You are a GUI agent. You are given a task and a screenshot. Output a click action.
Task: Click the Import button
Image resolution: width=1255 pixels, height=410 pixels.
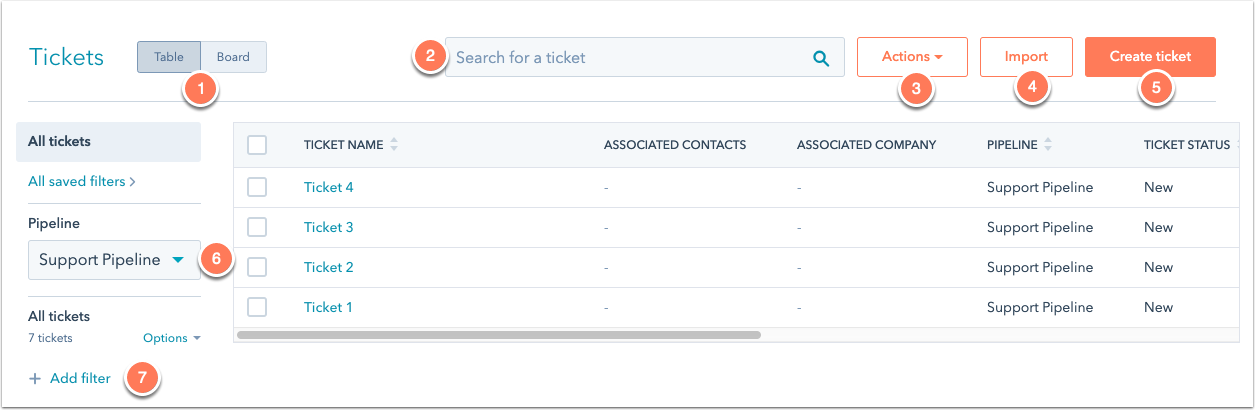pos(1026,57)
